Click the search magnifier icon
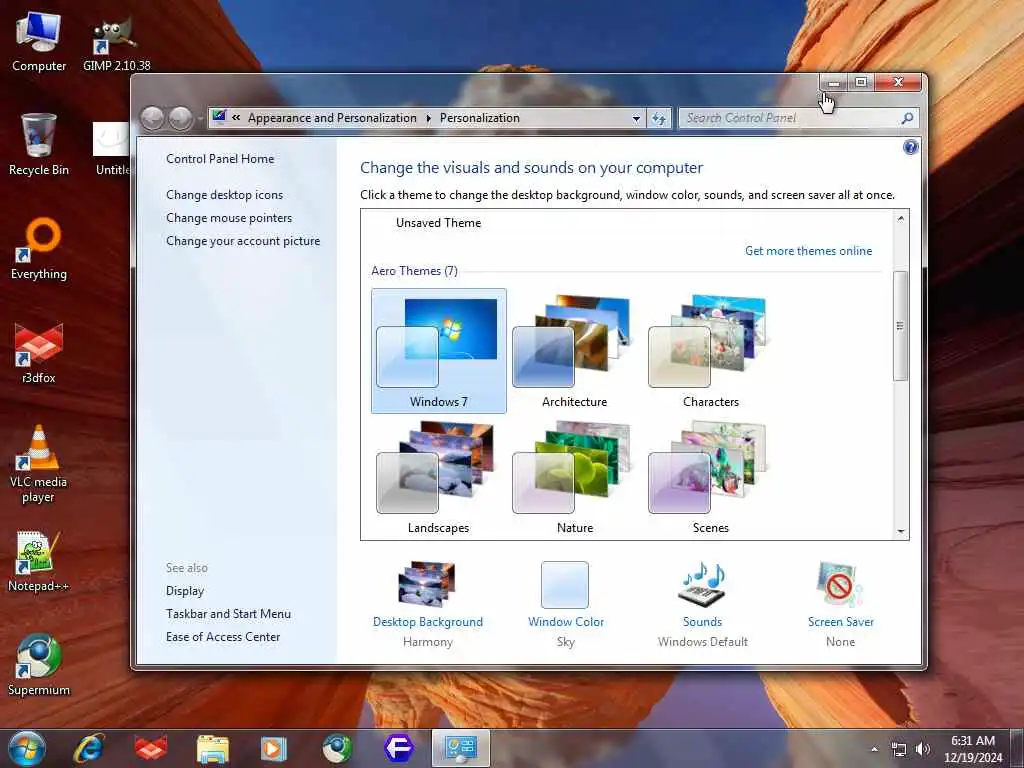The height and width of the screenshot is (768, 1024). (907, 118)
